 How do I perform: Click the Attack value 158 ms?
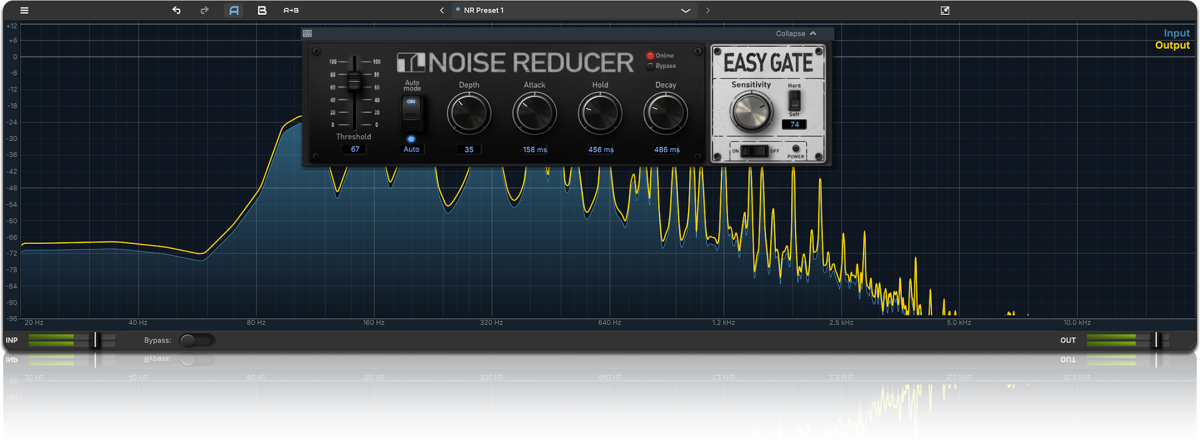(x=534, y=149)
